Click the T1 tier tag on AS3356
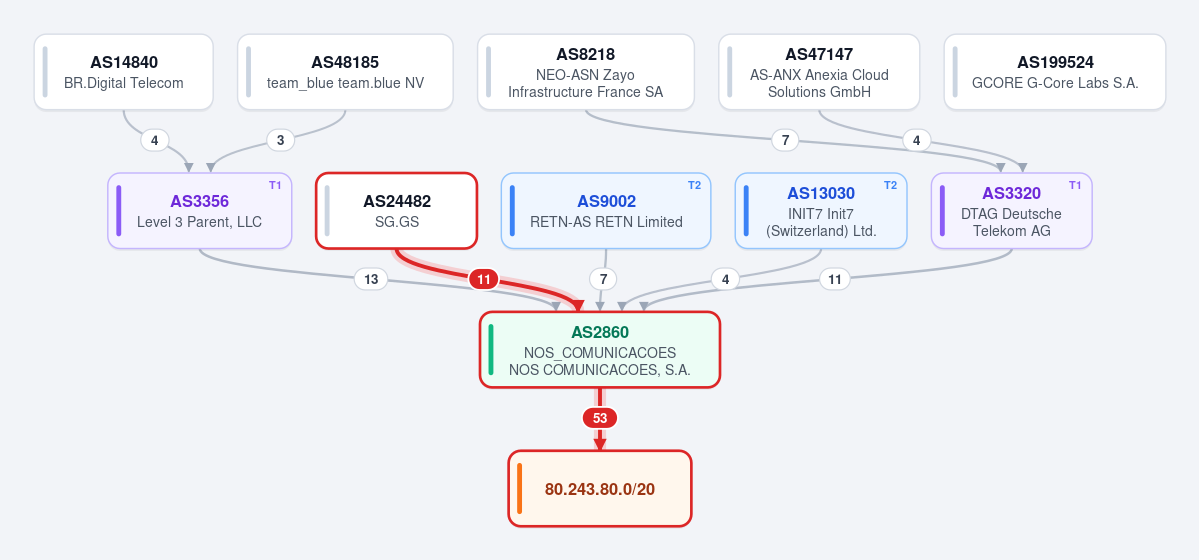The height and width of the screenshot is (560, 1199). (275, 185)
